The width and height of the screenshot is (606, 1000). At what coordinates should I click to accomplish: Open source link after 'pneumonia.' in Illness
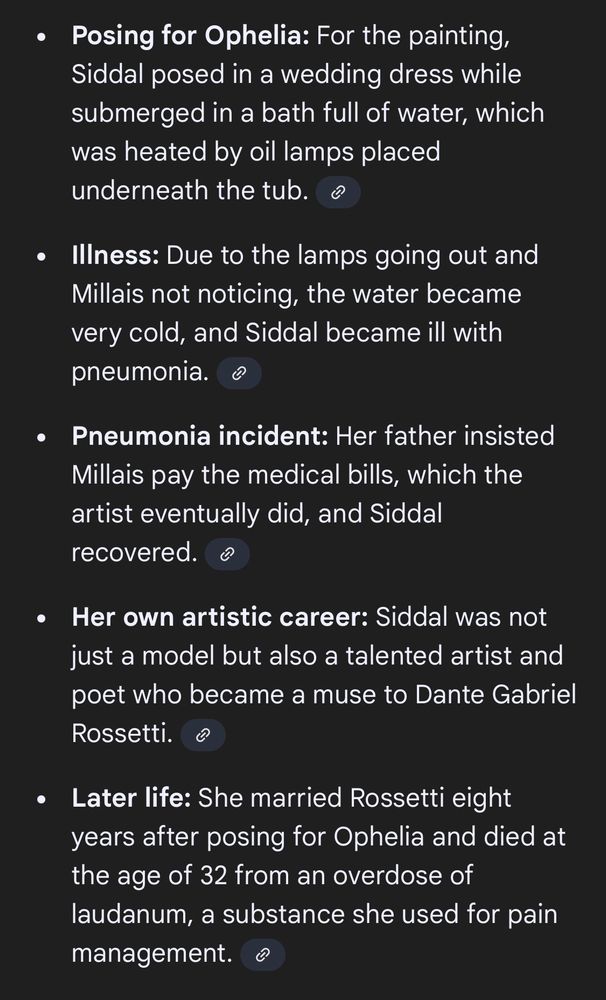[x=239, y=373]
